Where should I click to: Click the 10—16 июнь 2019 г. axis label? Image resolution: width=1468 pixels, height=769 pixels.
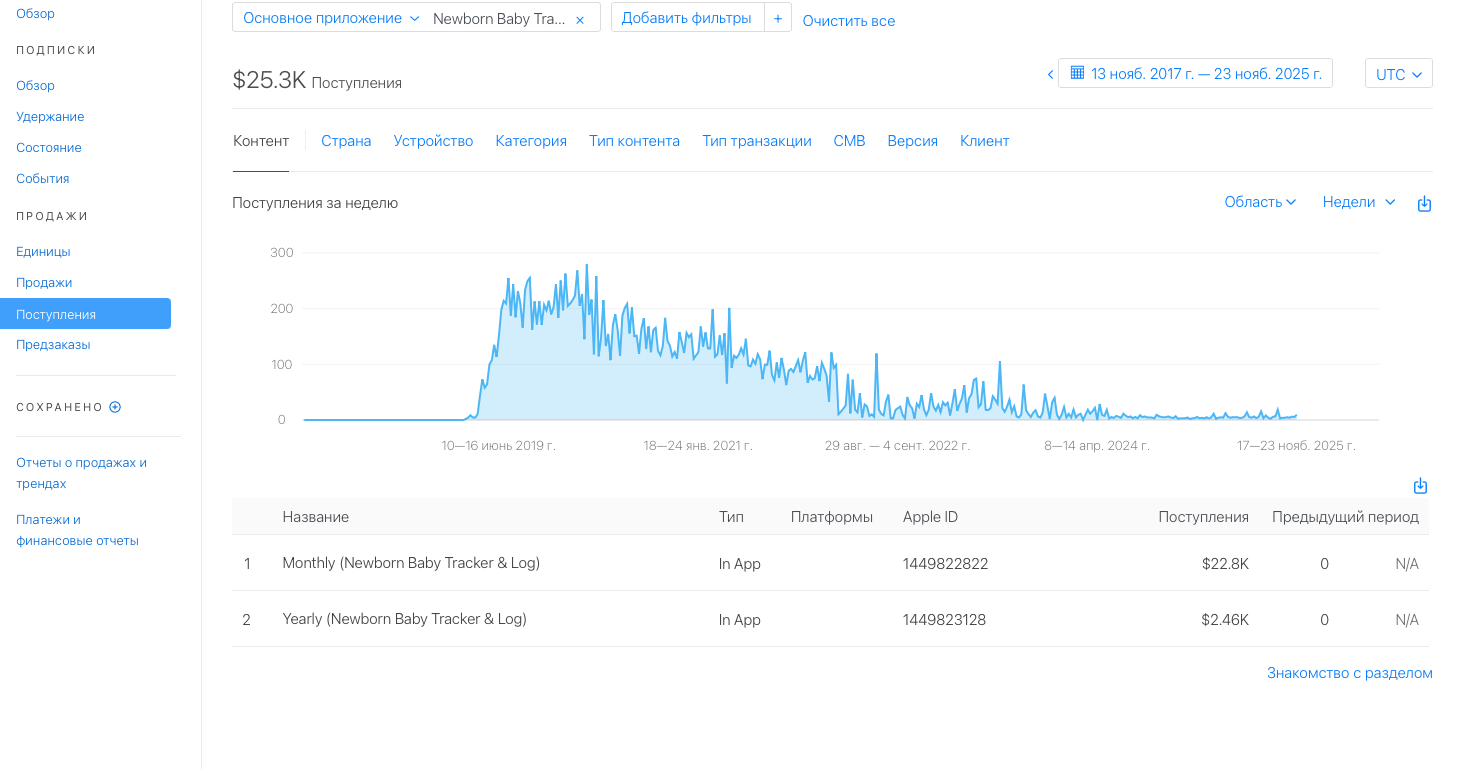click(x=499, y=446)
